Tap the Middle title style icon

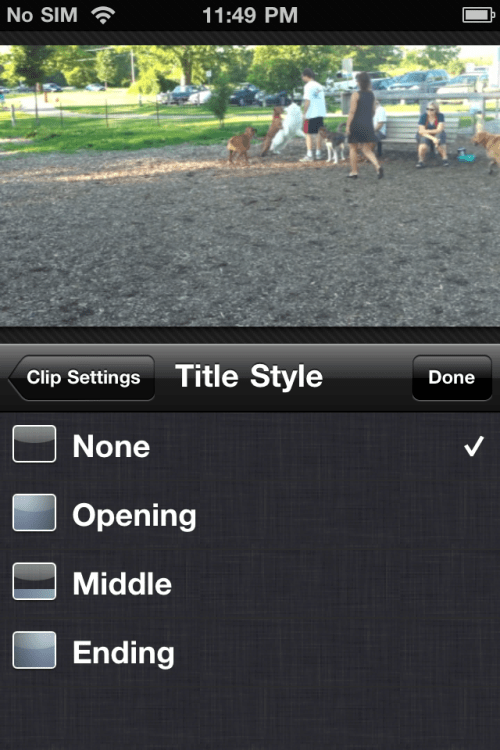pos(34,582)
